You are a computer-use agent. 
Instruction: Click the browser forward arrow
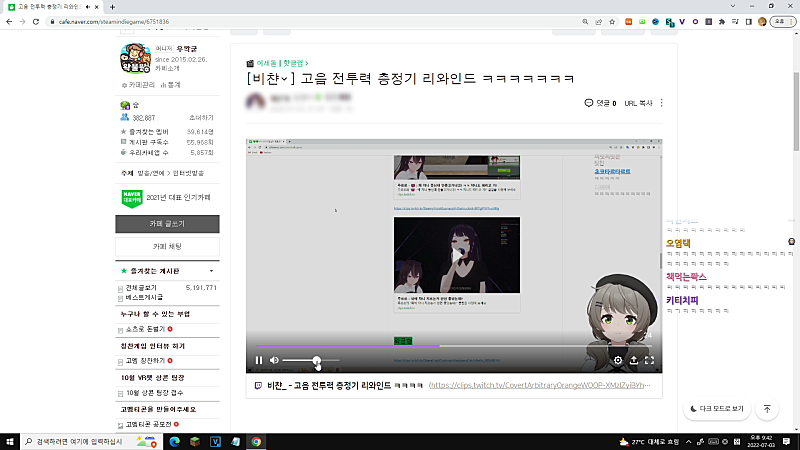[x=22, y=22]
